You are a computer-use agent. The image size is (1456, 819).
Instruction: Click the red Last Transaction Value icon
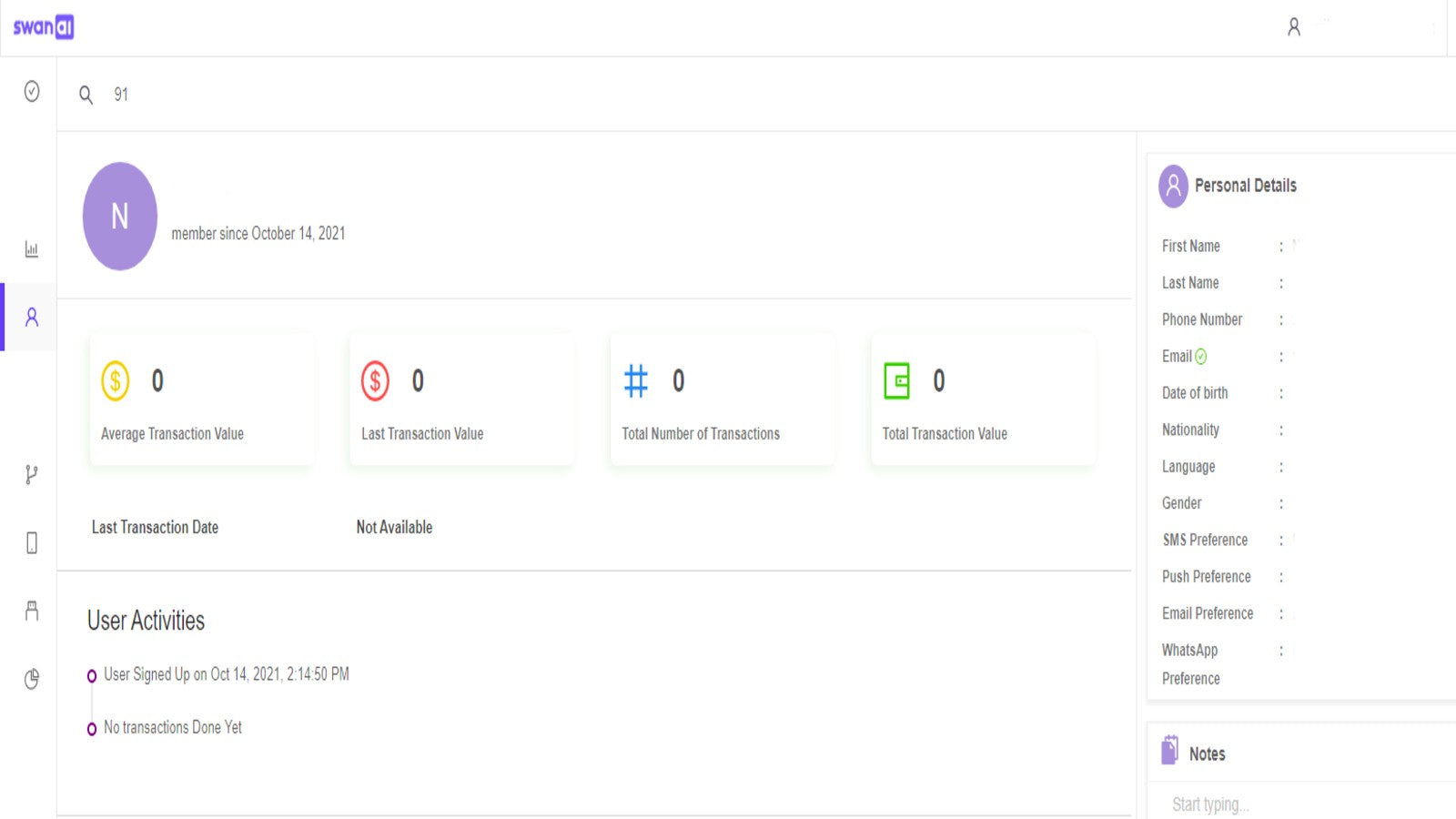(375, 381)
